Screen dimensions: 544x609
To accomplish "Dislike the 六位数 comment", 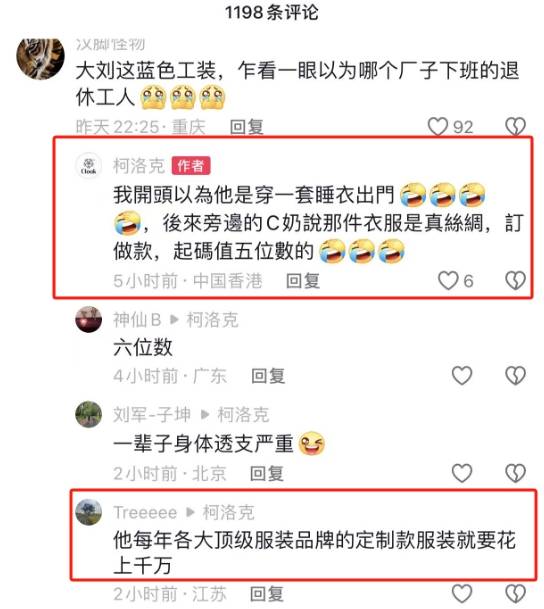I will pos(515,376).
